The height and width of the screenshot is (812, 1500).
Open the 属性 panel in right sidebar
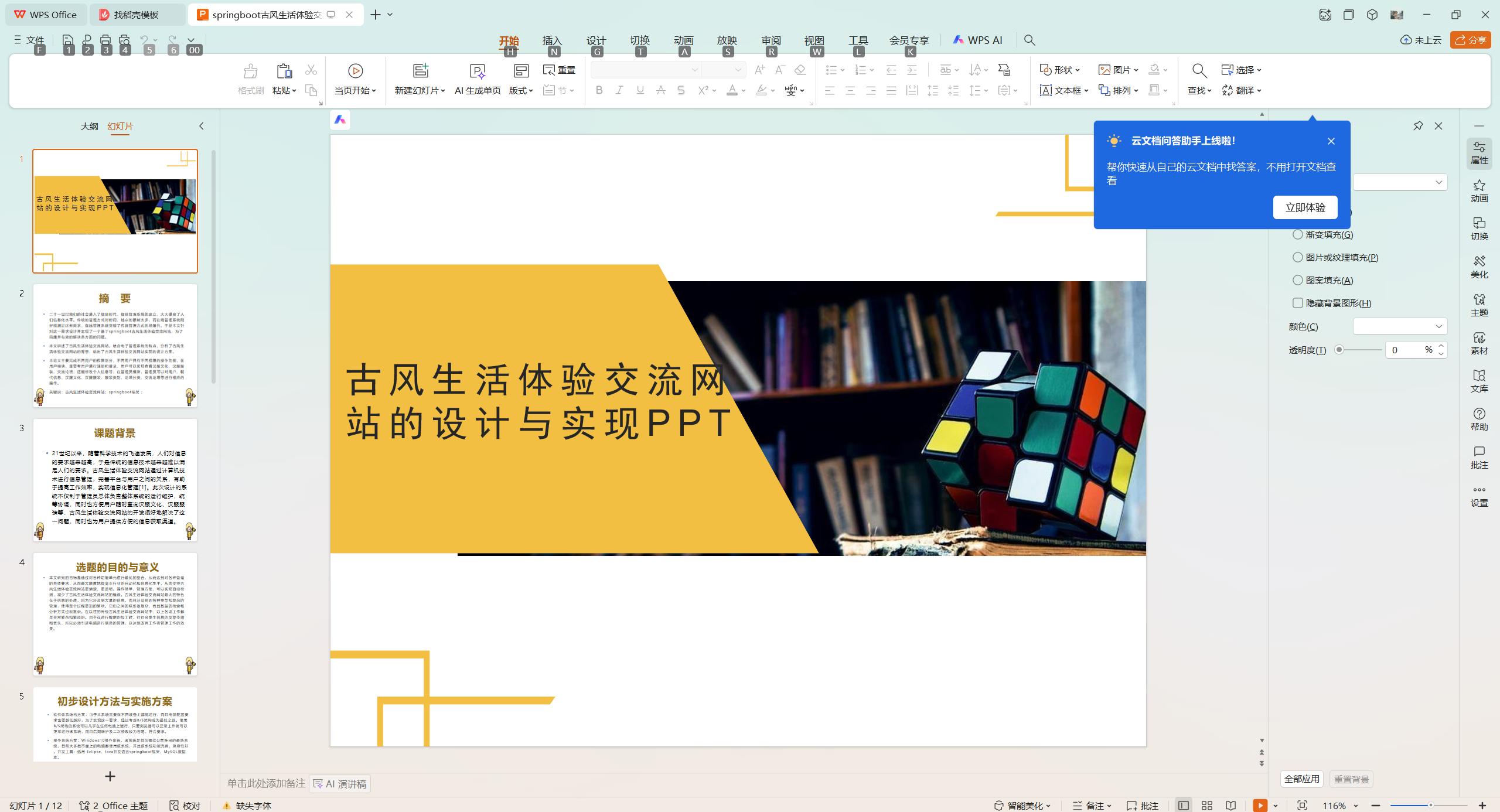1479,152
